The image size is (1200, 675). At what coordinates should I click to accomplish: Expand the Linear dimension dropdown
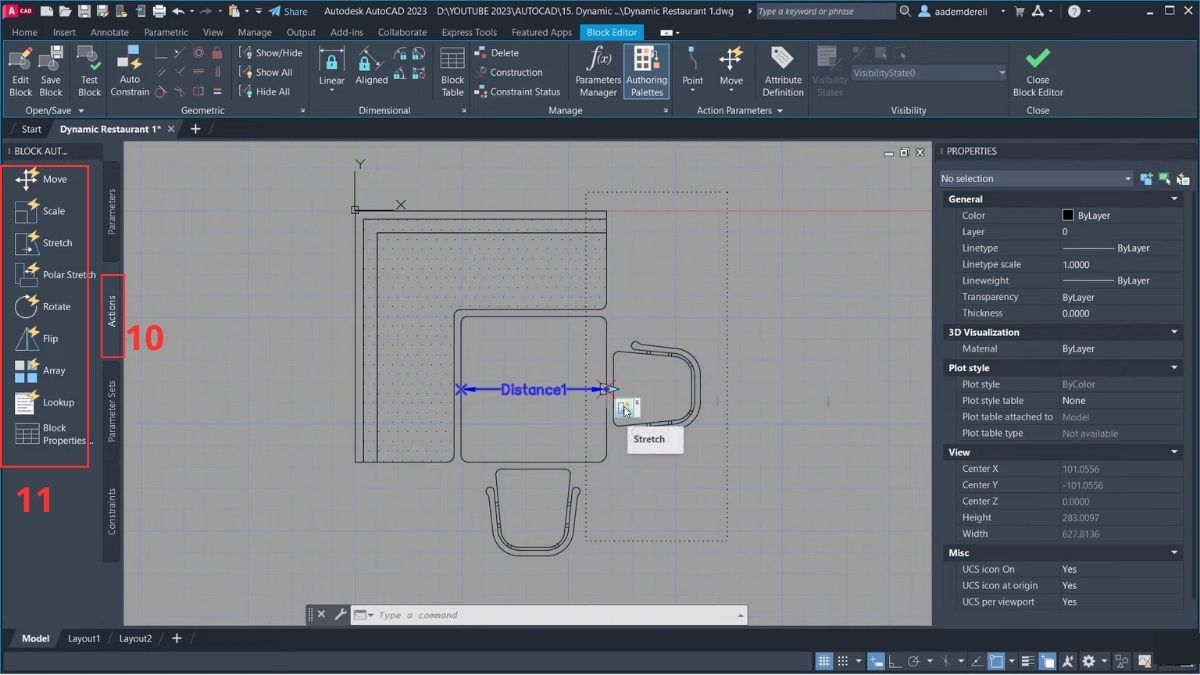coord(330,90)
